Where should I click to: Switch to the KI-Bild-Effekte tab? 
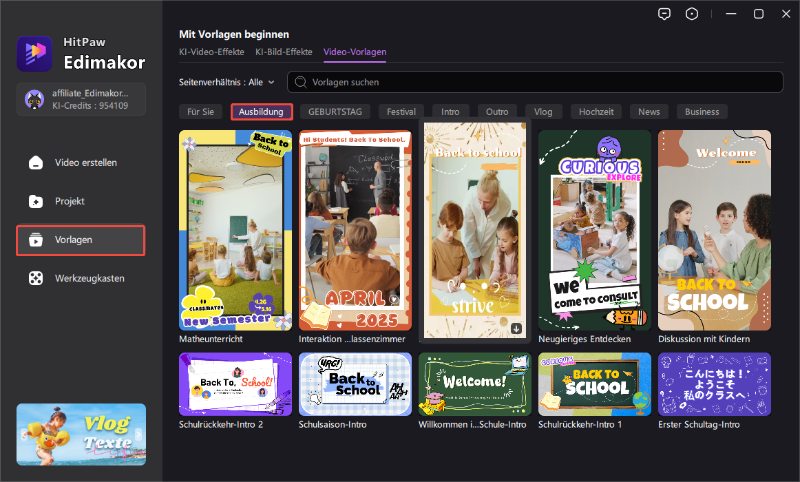(x=284, y=51)
